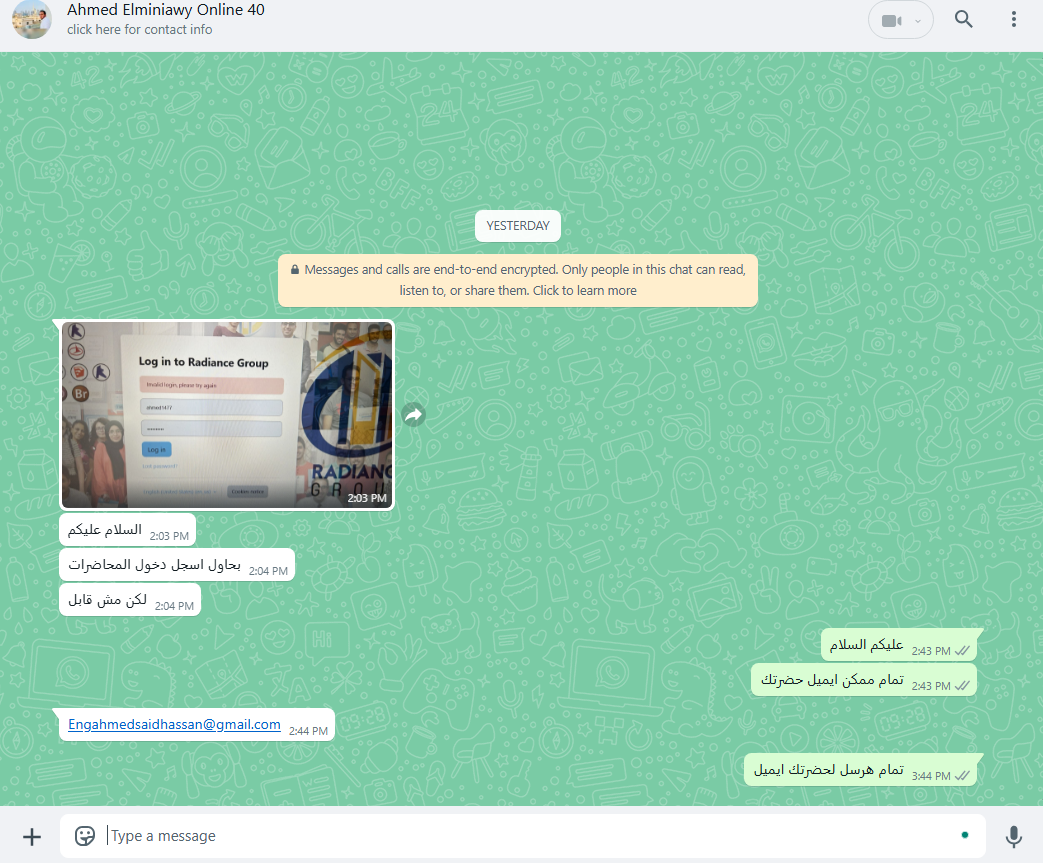Select the 'لكن مش قابل' message
Screen dimensions: 1043x863
coord(130,600)
